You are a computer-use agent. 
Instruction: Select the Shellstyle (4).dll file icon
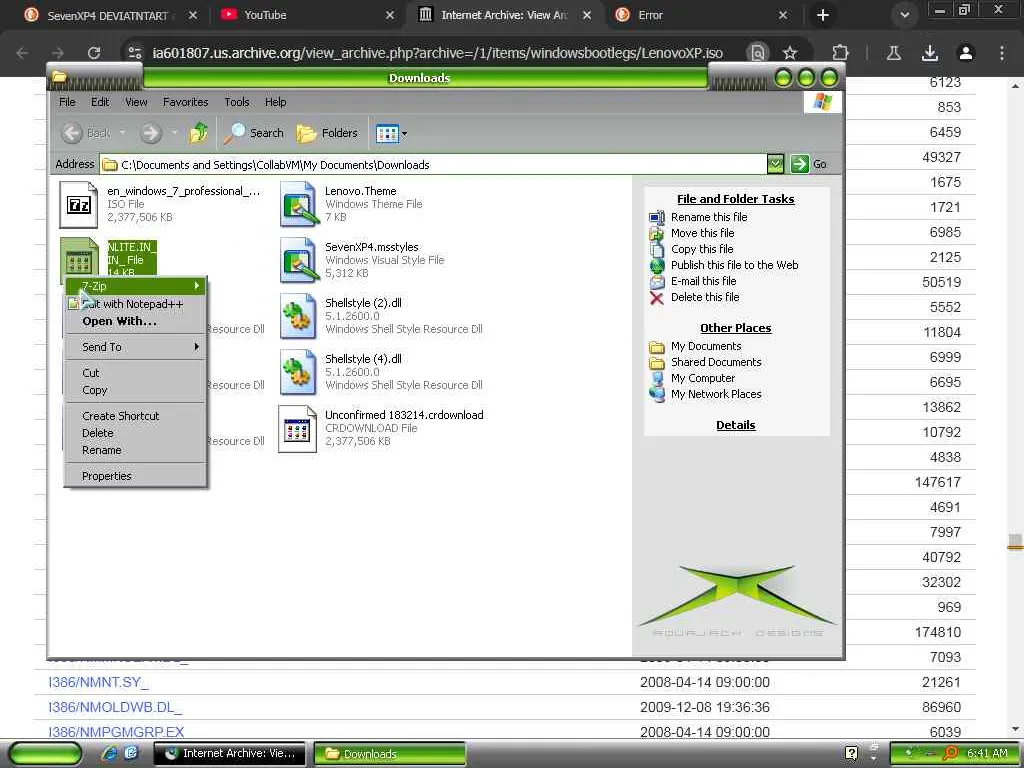pyautogui.click(x=298, y=372)
